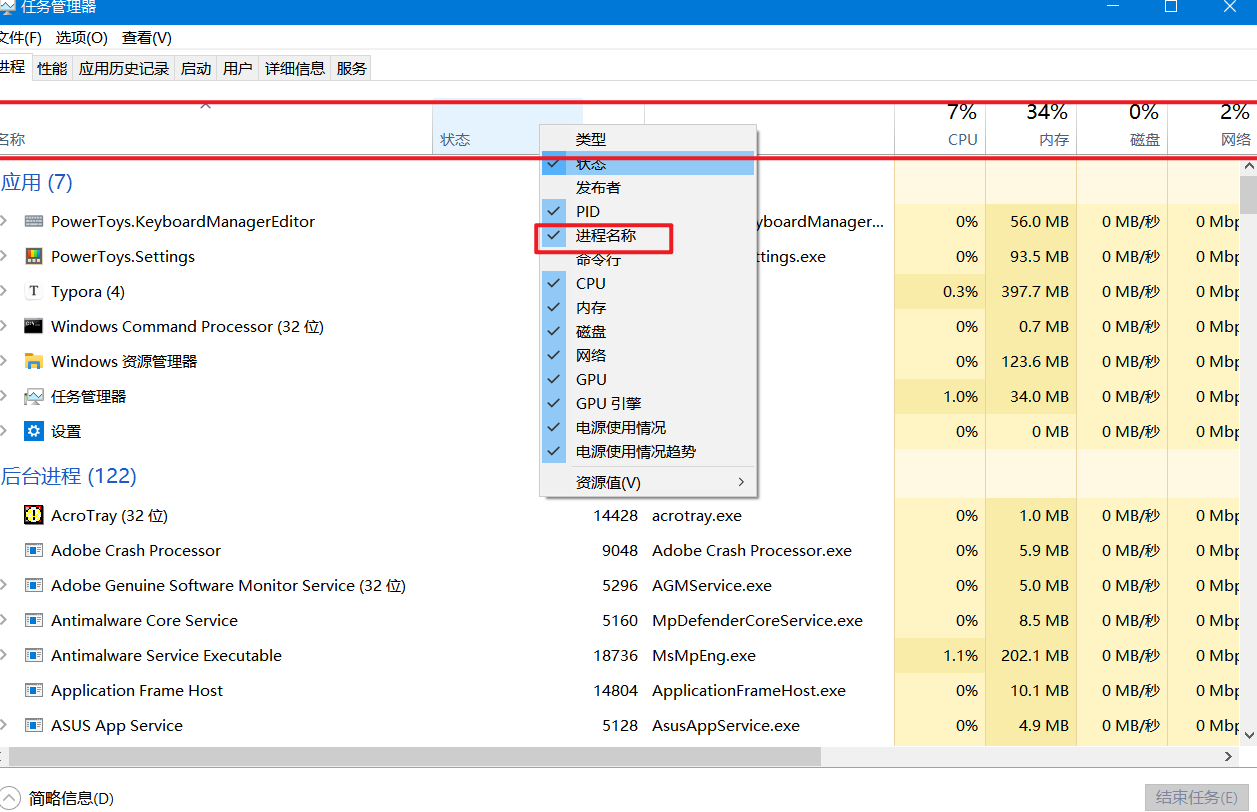1257x812 pixels.
Task: Click 简略信息(D) to collapse details
Action: click(70, 798)
